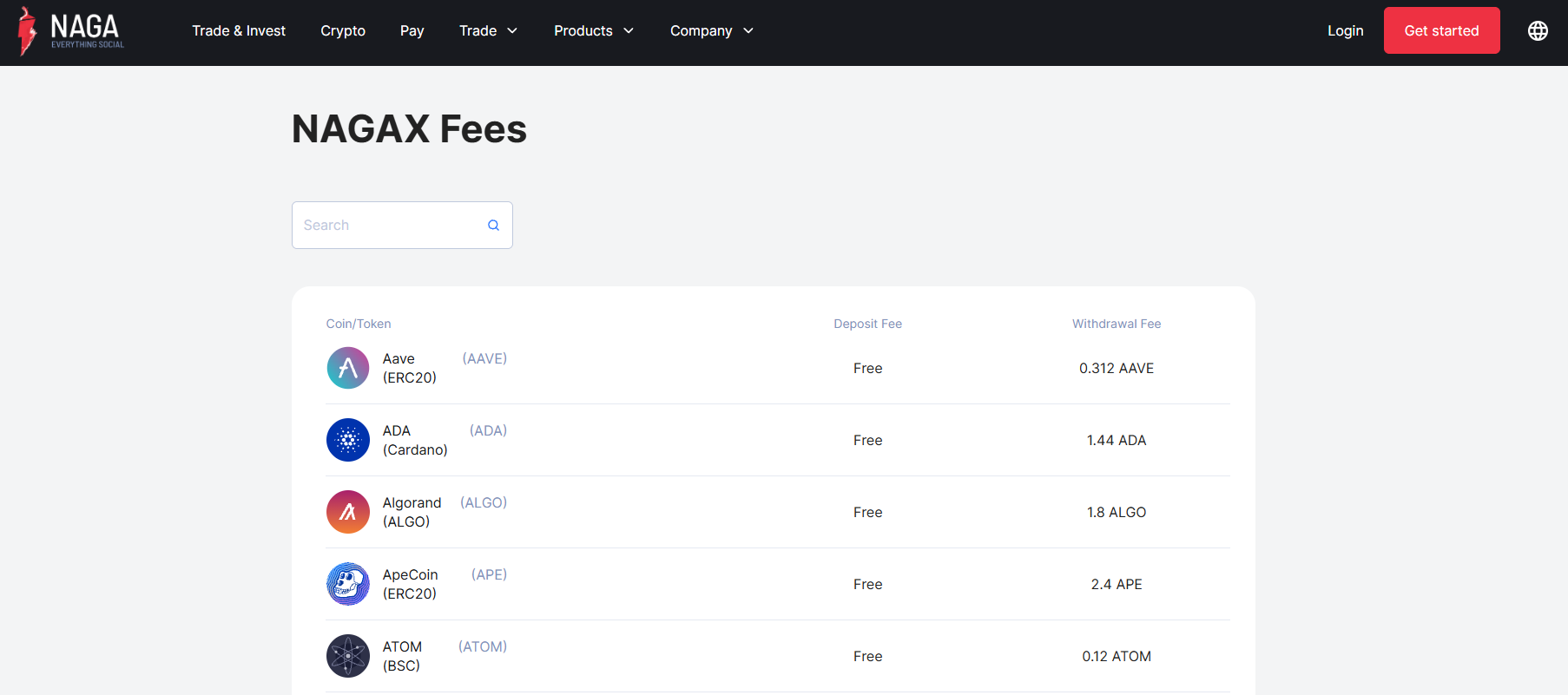Click the (APE) ticker symbol
Image resolution: width=1568 pixels, height=695 pixels.
pyautogui.click(x=489, y=574)
